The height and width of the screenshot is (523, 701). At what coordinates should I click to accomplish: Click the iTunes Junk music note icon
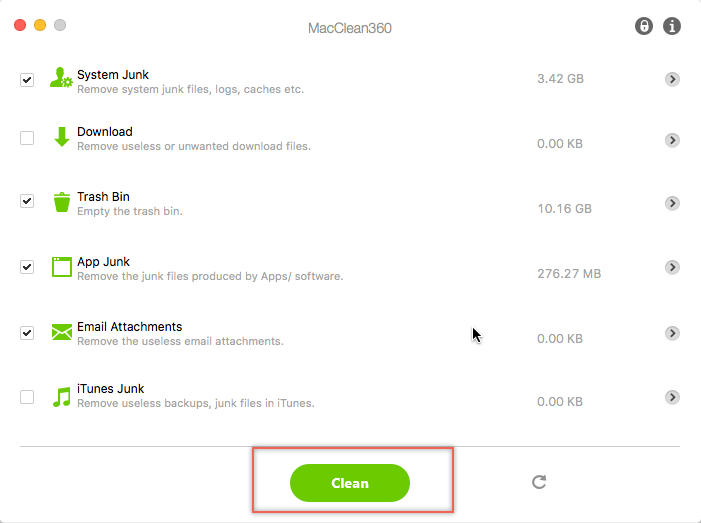61,396
